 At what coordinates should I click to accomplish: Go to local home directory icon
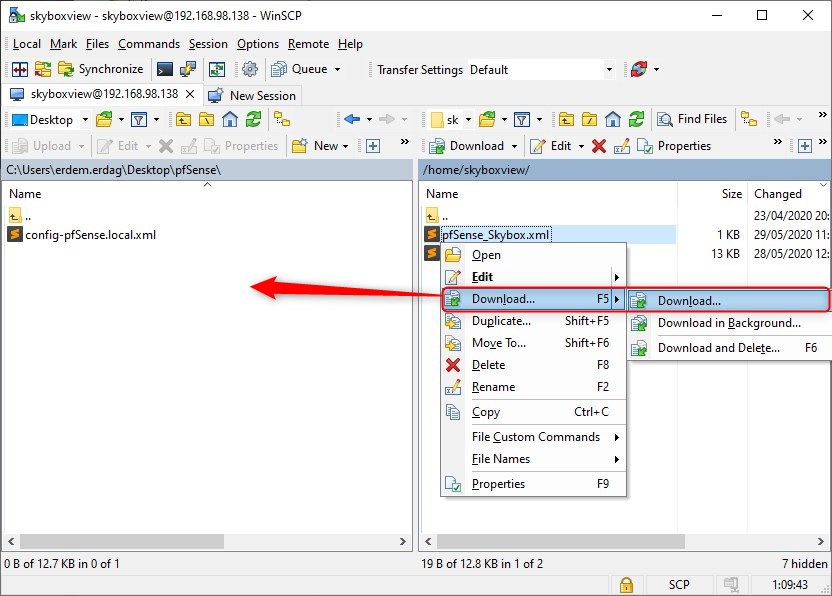click(230, 119)
